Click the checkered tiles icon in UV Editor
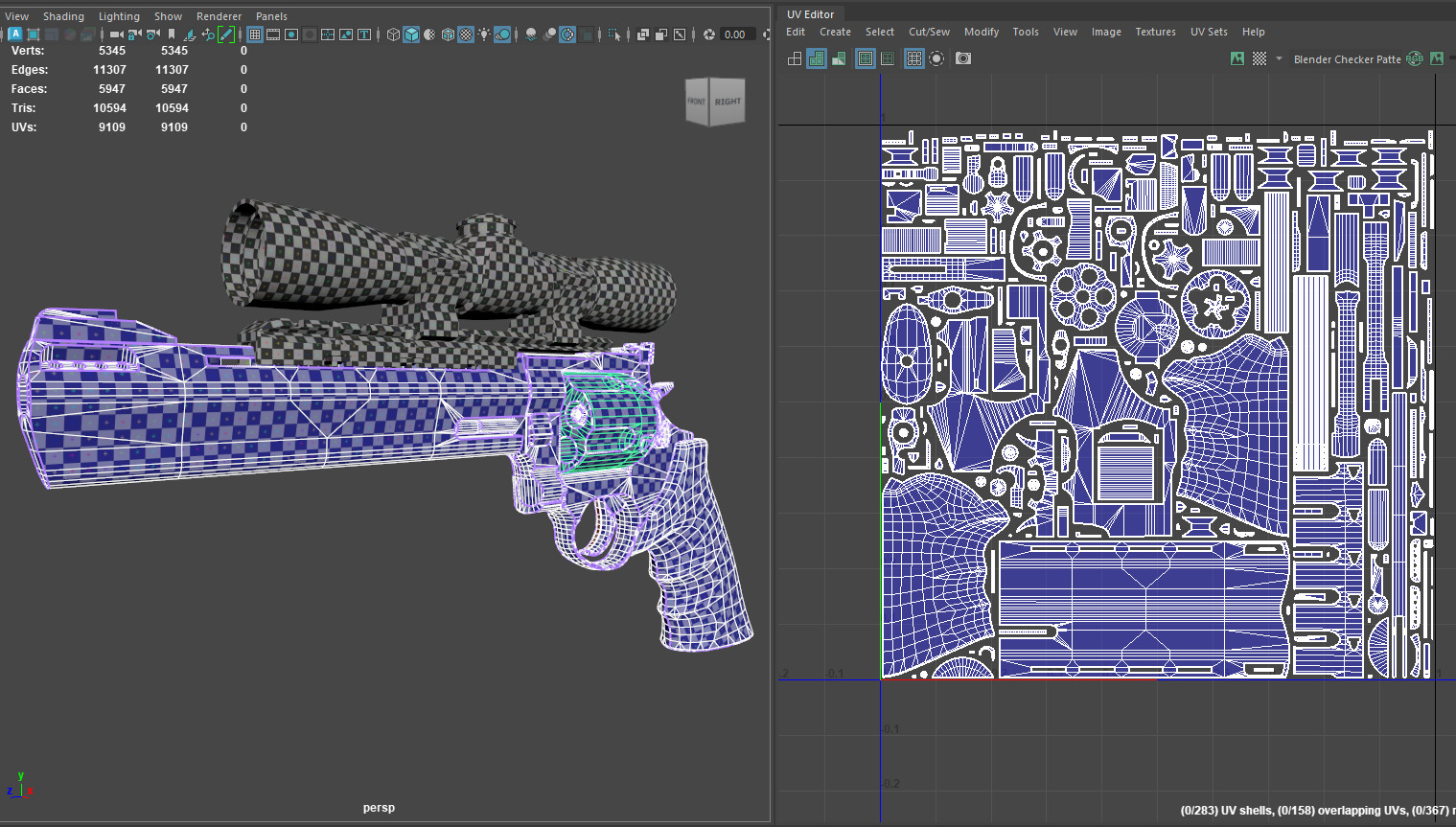The width and height of the screenshot is (1456, 827). pyautogui.click(x=1260, y=58)
